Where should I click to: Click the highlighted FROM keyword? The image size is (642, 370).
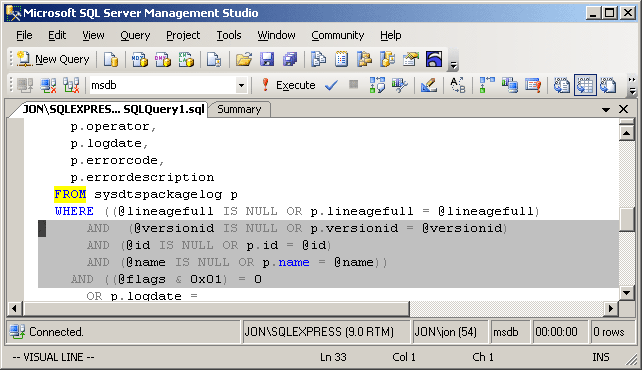[x=70, y=194]
